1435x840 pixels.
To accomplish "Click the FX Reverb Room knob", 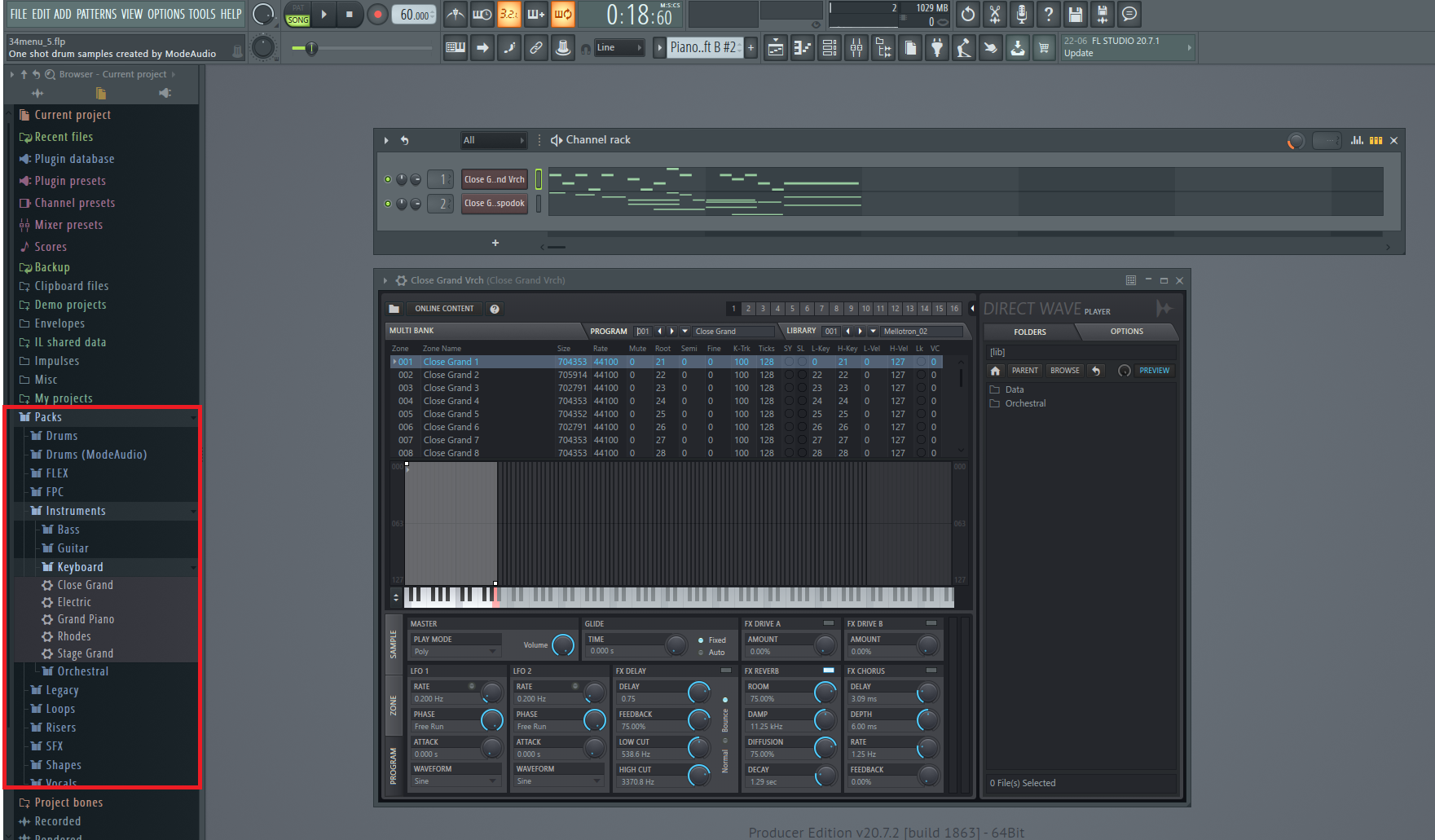I will coord(825,693).
